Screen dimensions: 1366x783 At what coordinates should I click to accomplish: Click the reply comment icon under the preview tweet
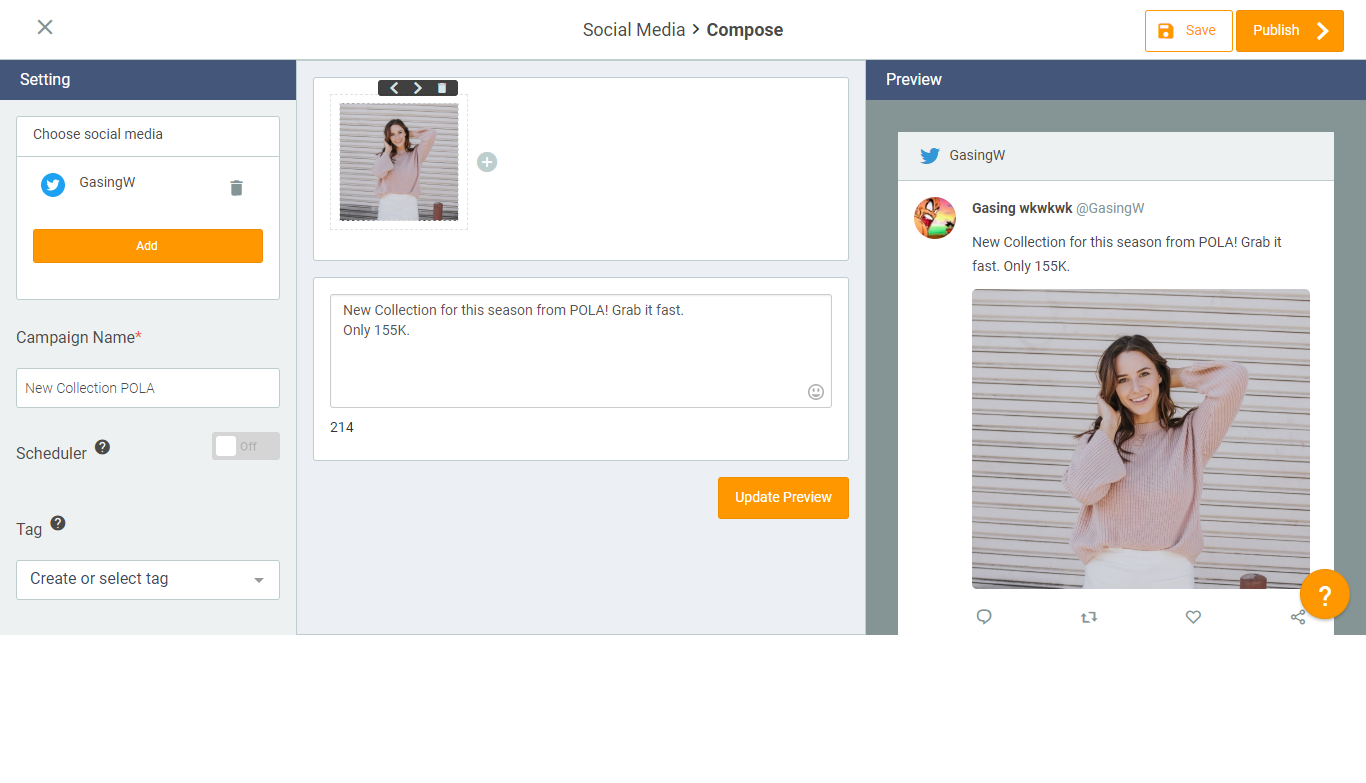pyautogui.click(x=984, y=617)
